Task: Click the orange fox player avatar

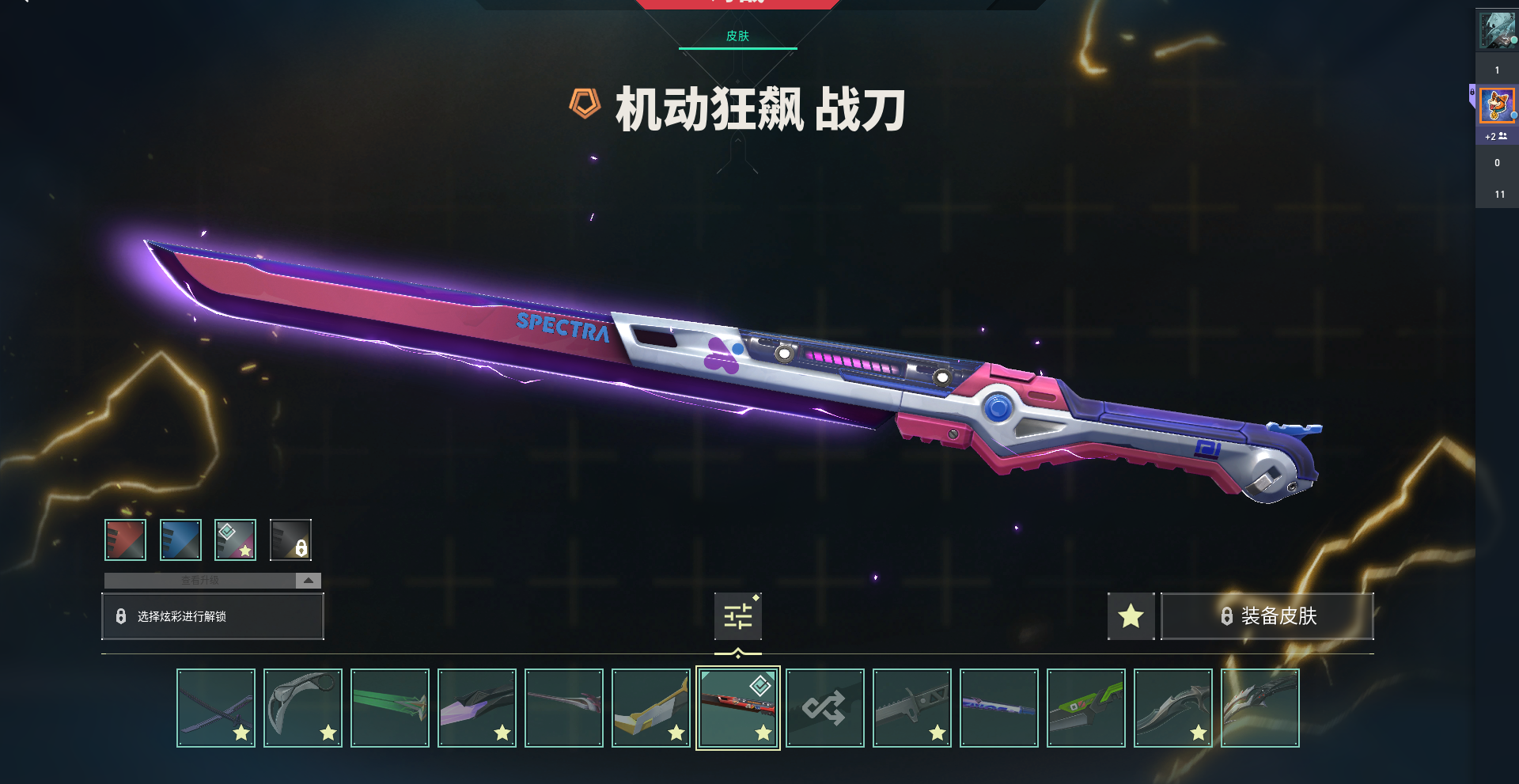Action: point(1497,105)
